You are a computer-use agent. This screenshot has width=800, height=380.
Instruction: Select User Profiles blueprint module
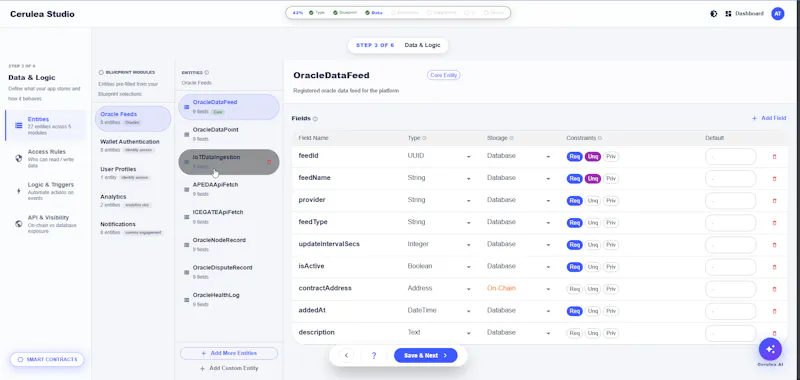coord(133,173)
